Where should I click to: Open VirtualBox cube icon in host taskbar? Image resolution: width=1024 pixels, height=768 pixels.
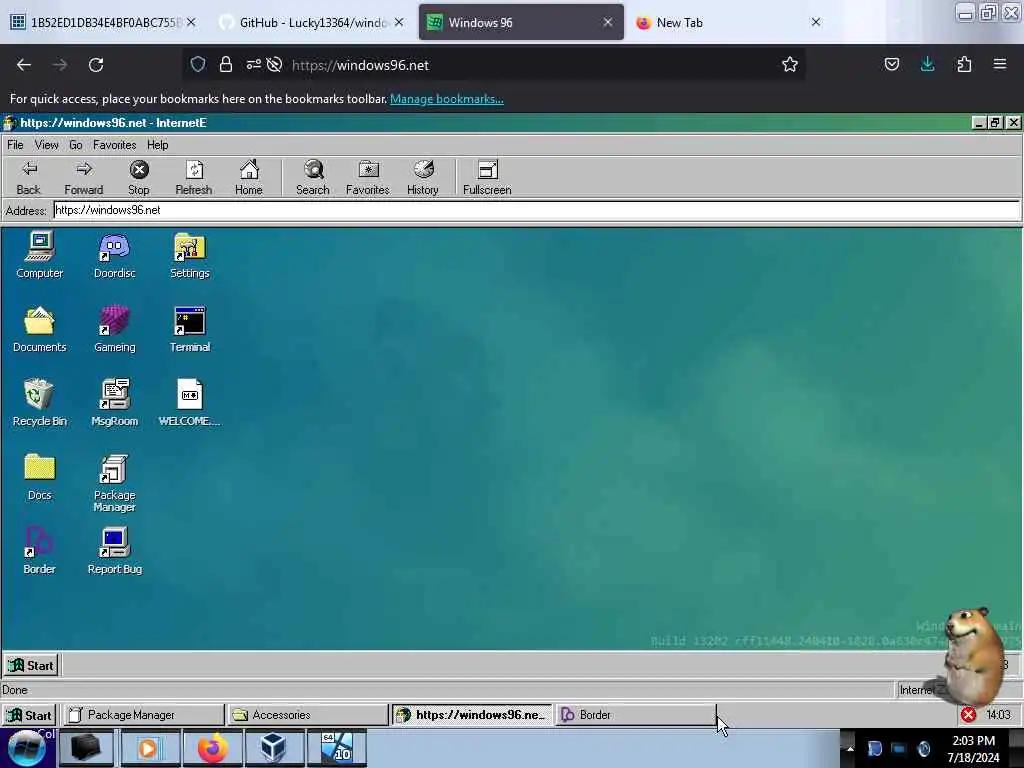[x=274, y=748]
